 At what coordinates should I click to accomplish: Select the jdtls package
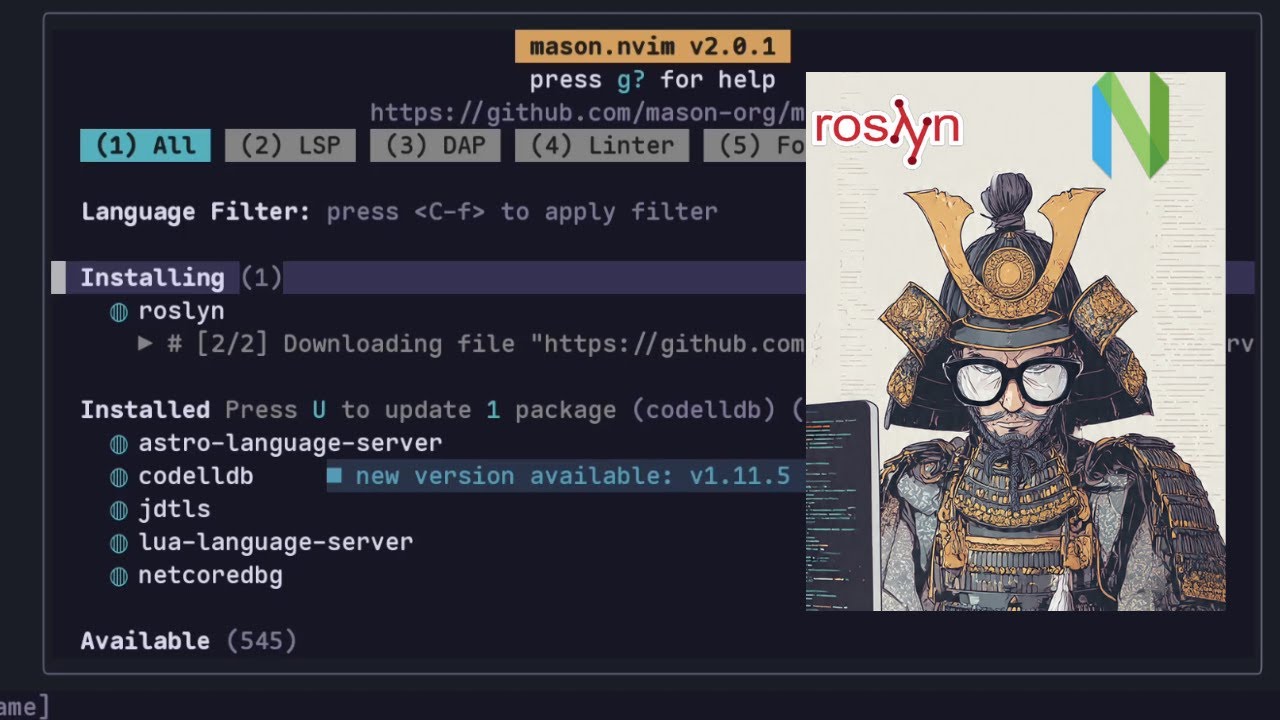click(174, 509)
